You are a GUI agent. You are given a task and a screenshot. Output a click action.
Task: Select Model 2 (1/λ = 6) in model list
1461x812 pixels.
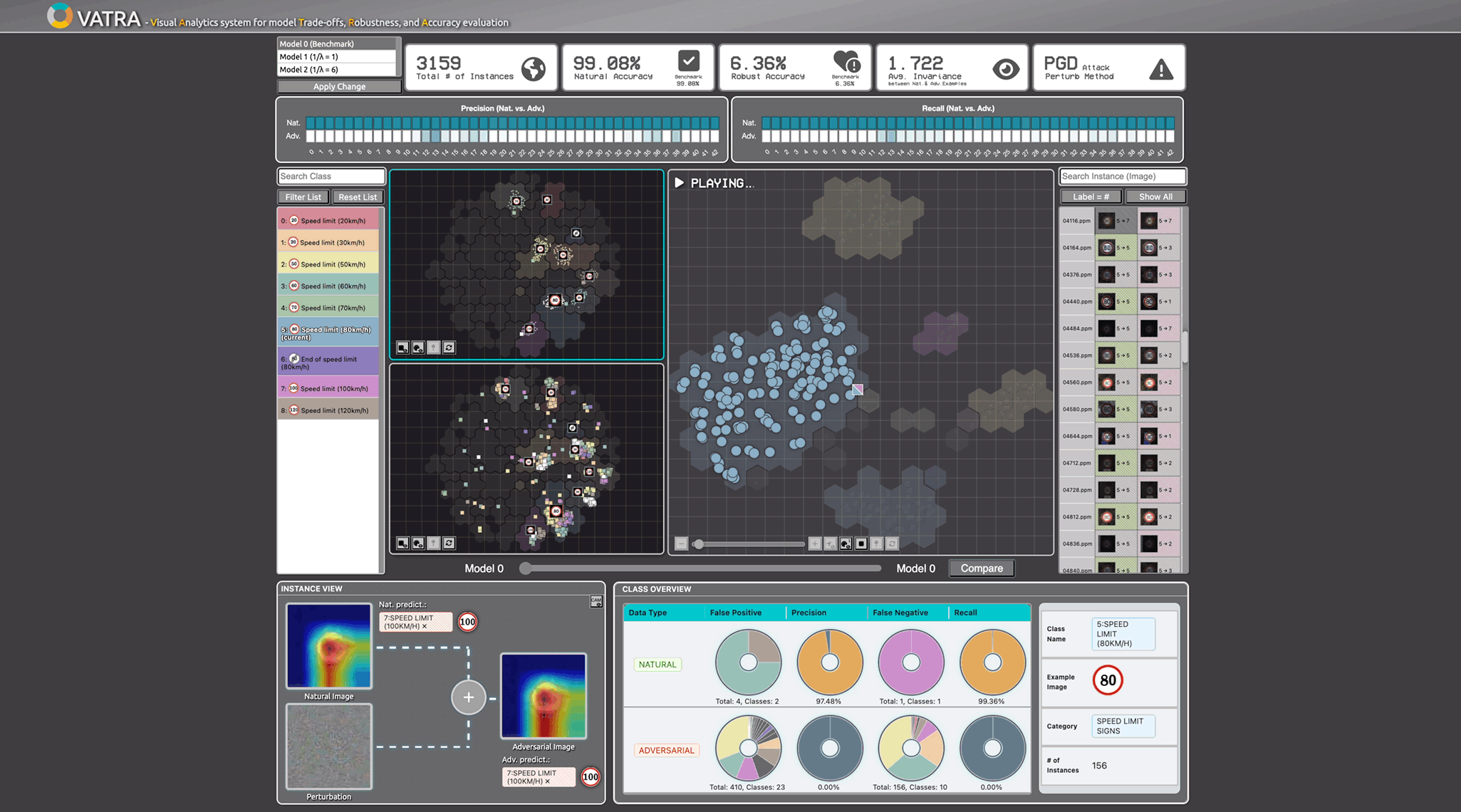[x=336, y=70]
